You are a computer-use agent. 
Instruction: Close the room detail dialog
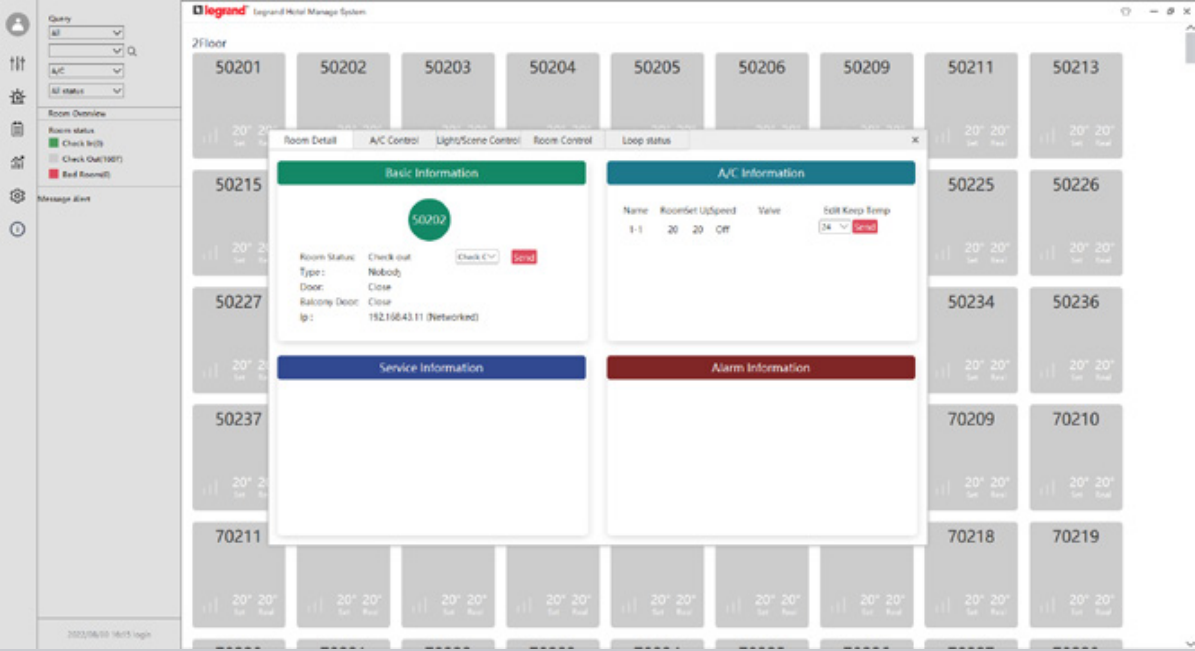point(915,140)
